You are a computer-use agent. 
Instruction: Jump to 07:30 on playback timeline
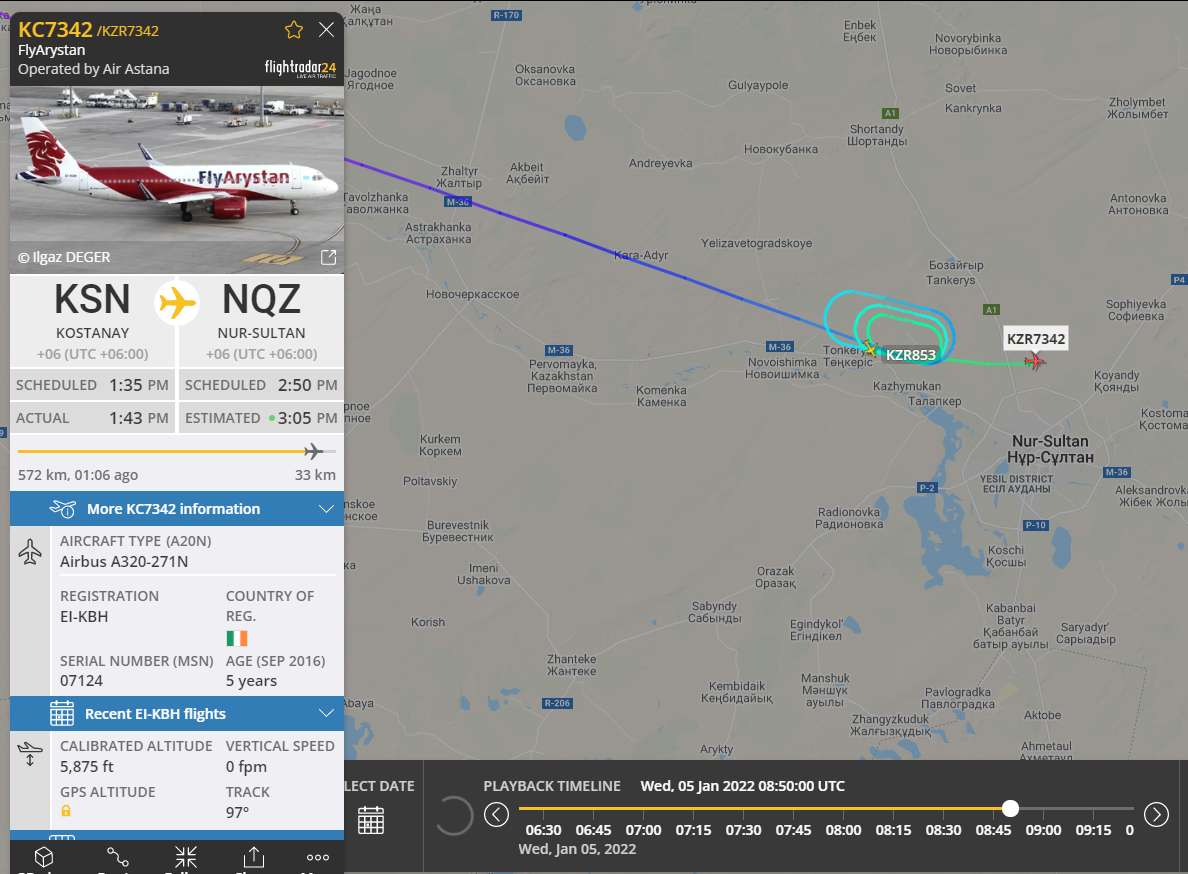tap(743, 830)
